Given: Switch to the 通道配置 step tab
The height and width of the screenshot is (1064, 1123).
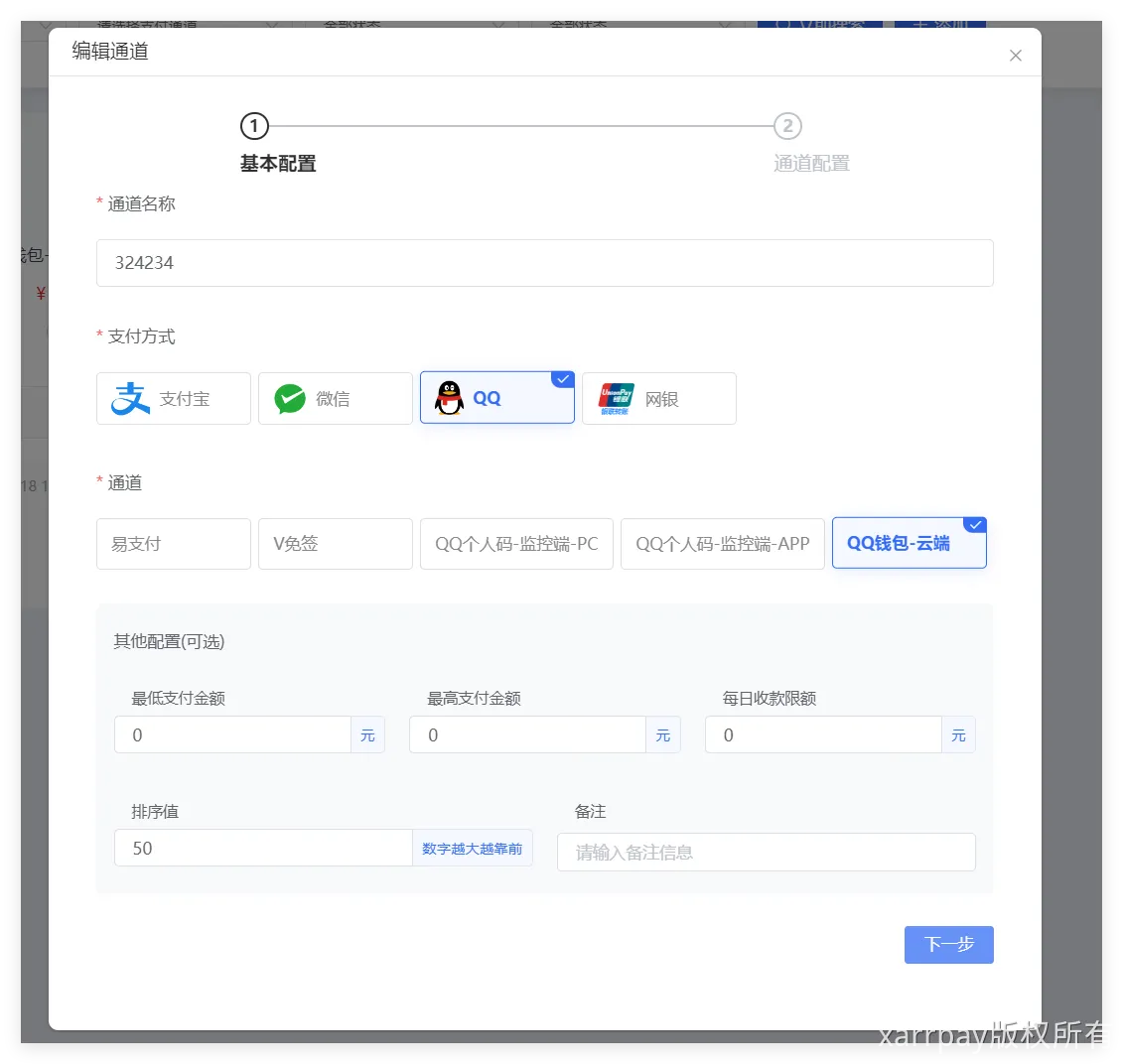Looking at the screenshot, I should pyautogui.click(x=811, y=163).
